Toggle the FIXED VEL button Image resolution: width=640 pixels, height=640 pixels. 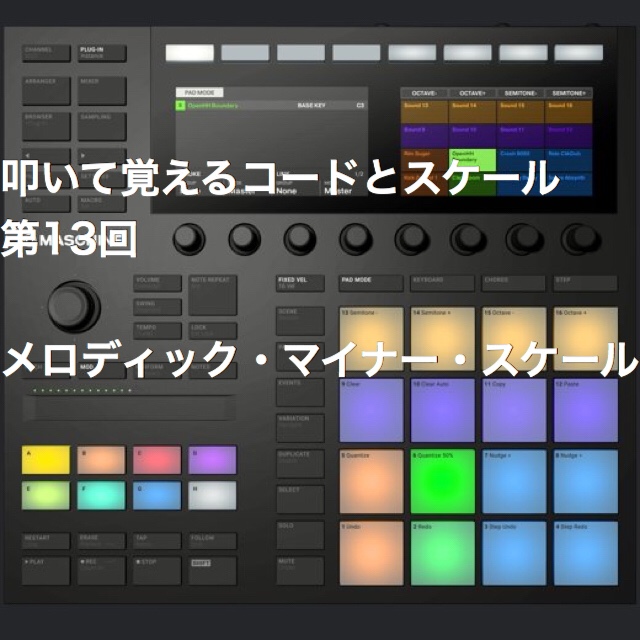pos(300,283)
